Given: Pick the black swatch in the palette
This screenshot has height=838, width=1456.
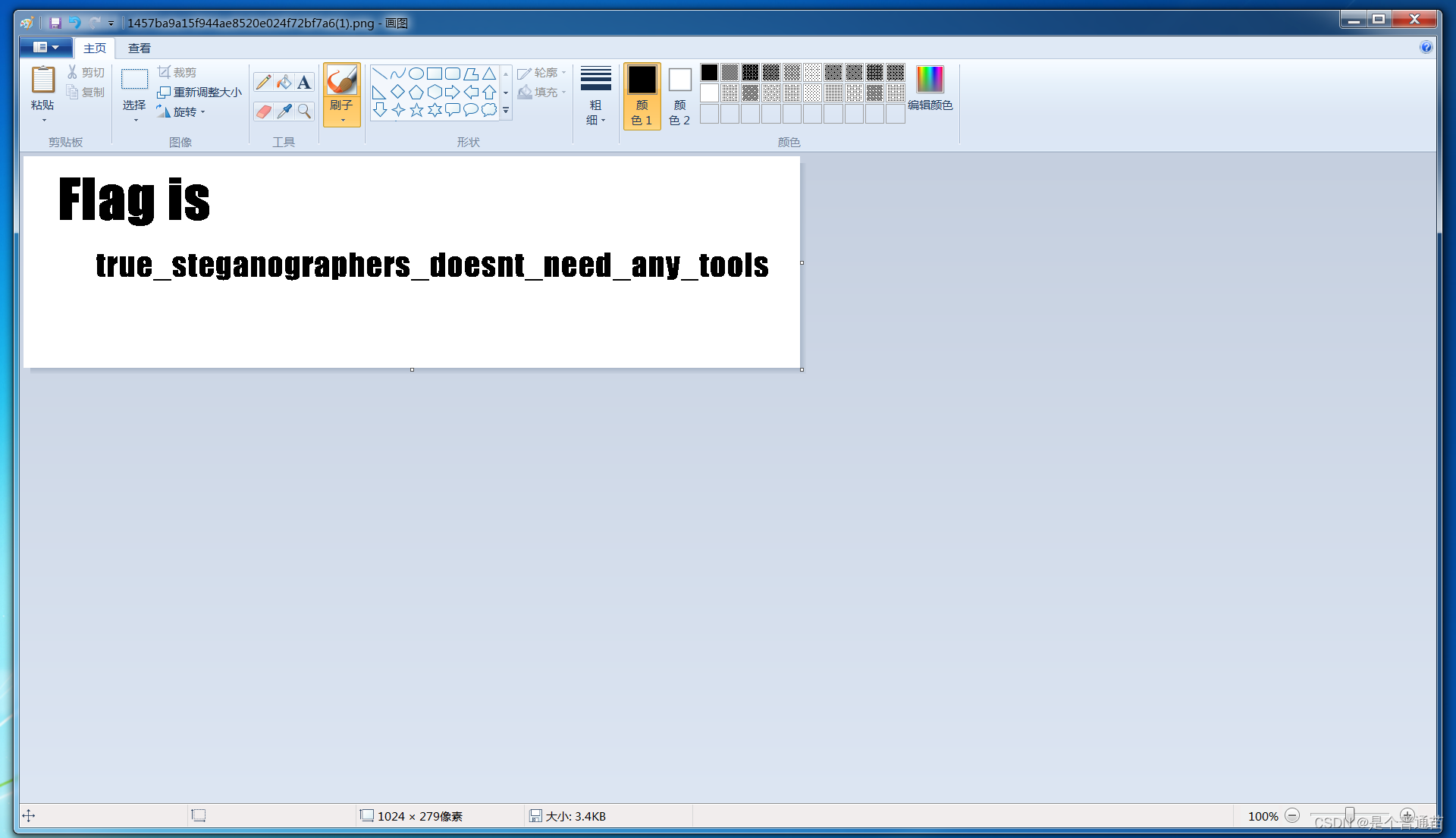Looking at the screenshot, I should coord(709,72).
